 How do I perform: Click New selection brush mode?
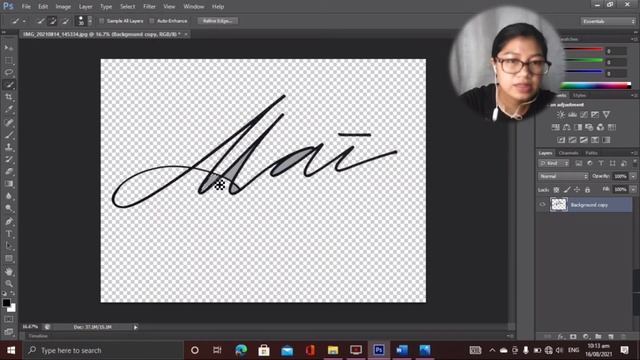[x=41, y=21]
